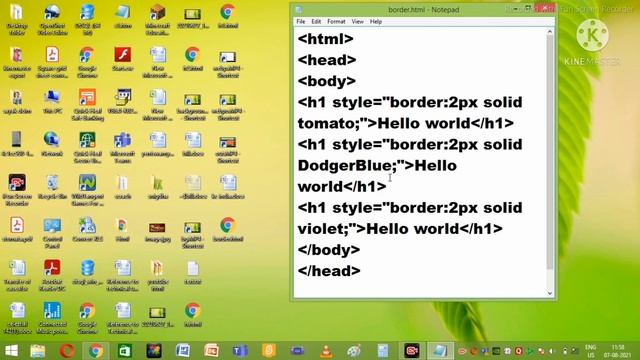Screen dimensions: 640x360
Task: Select the red Flash icon on desktop
Action: (x=122, y=58)
